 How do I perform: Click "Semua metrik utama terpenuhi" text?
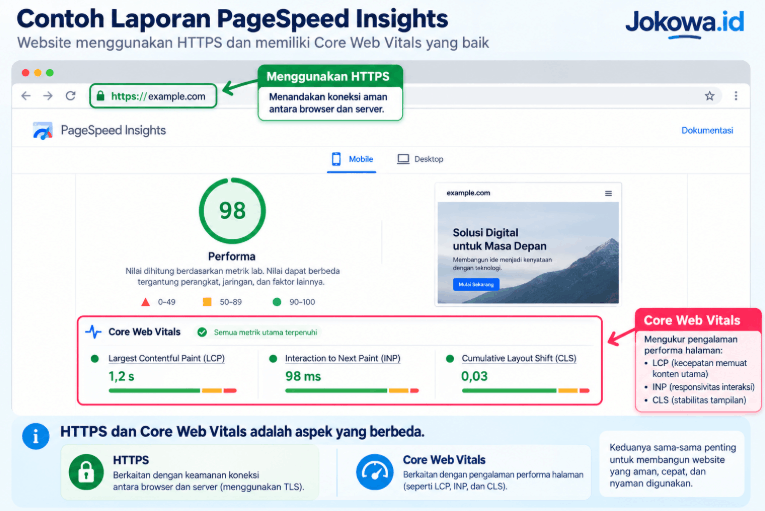(x=265, y=332)
